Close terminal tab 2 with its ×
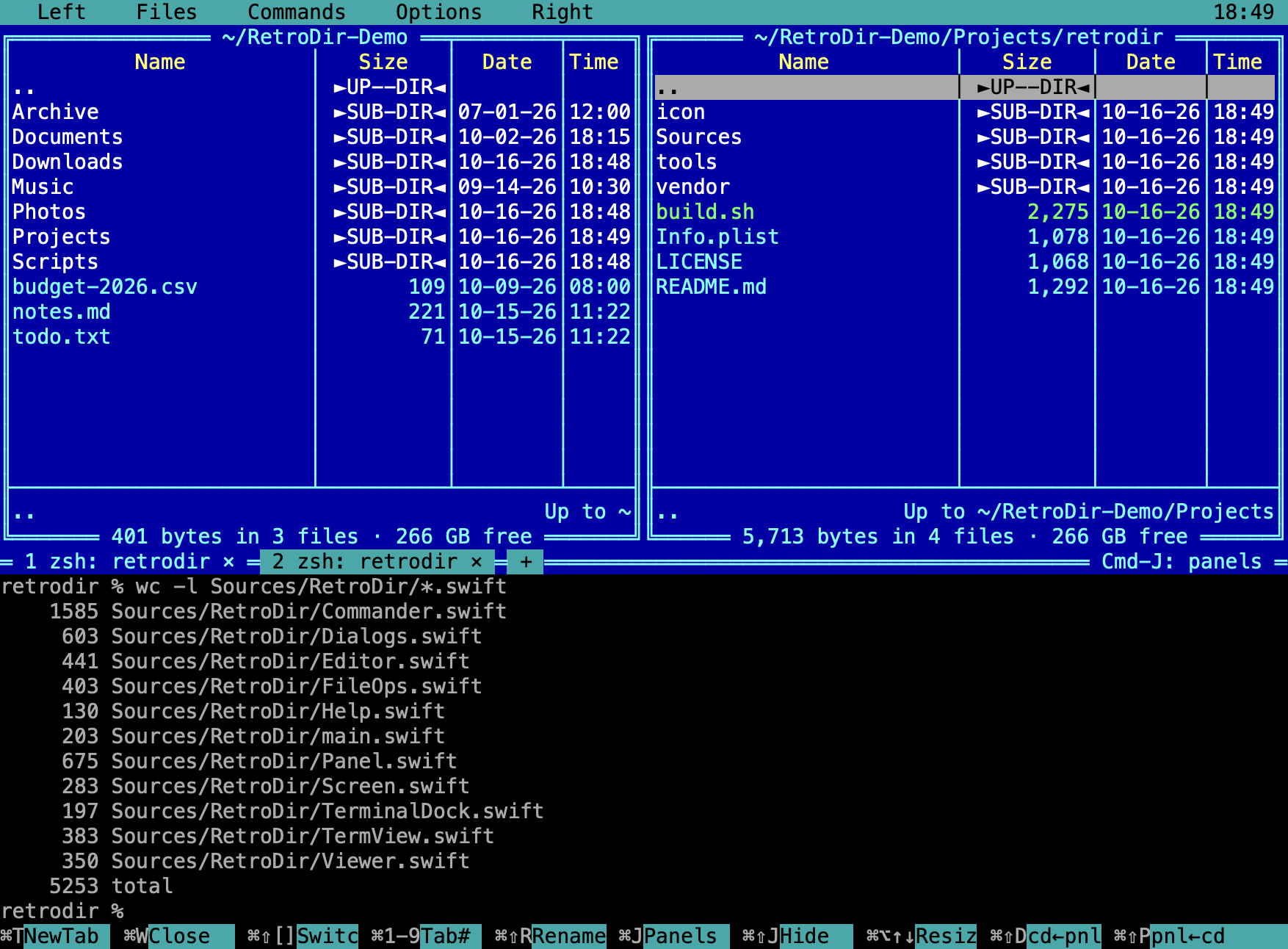This screenshot has width=1288, height=949. point(477,562)
